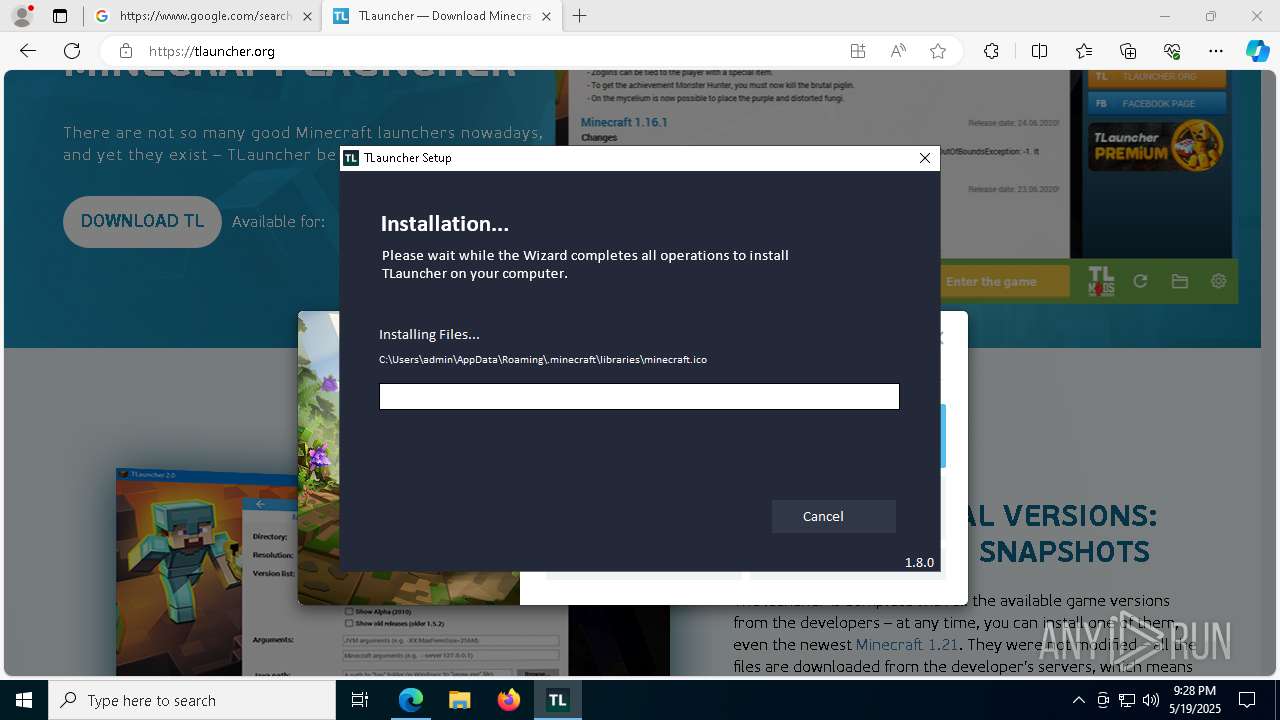The width and height of the screenshot is (1280, 720).
Task: Switch to the Google search tab
Action: coord(203,16)
